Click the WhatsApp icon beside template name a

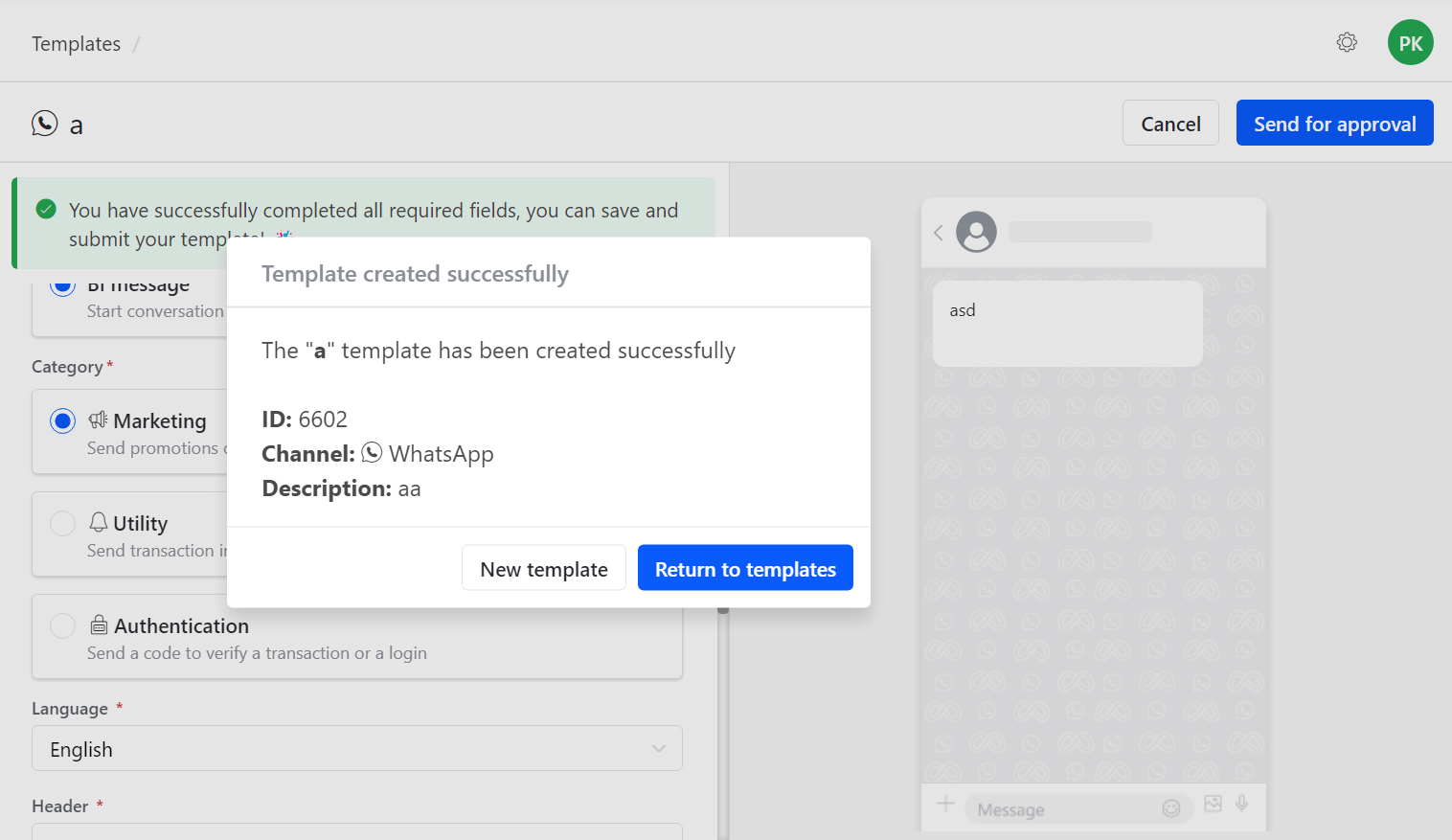click(45, 124)
